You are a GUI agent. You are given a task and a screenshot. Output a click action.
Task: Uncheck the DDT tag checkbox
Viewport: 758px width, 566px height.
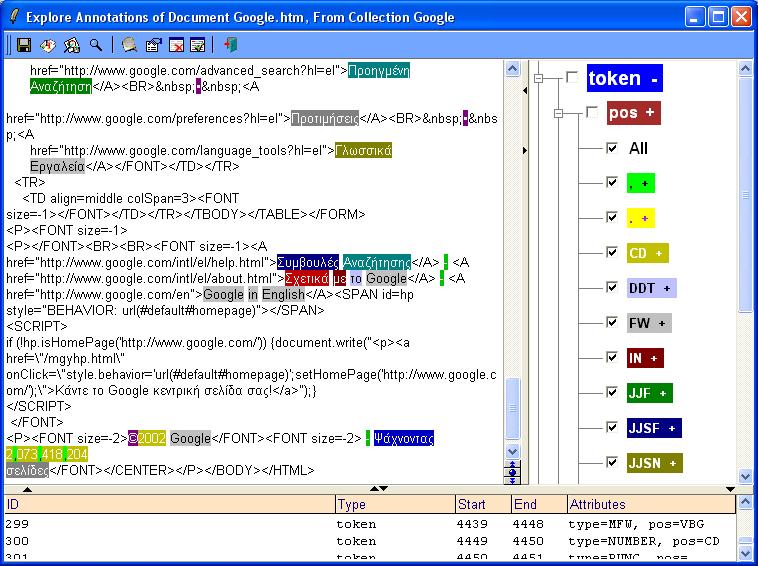(x=612, y=288)
